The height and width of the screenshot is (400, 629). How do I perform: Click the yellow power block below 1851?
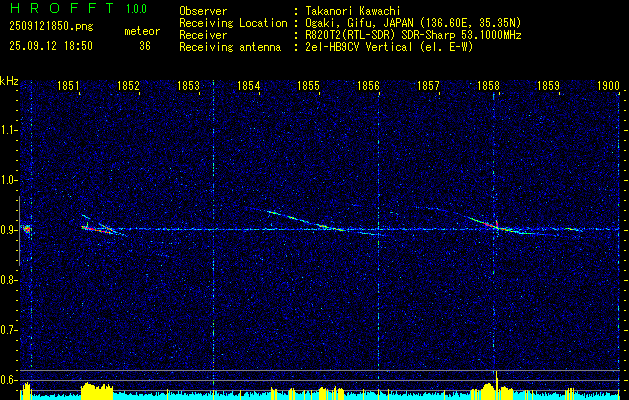[x=97, y=392]
